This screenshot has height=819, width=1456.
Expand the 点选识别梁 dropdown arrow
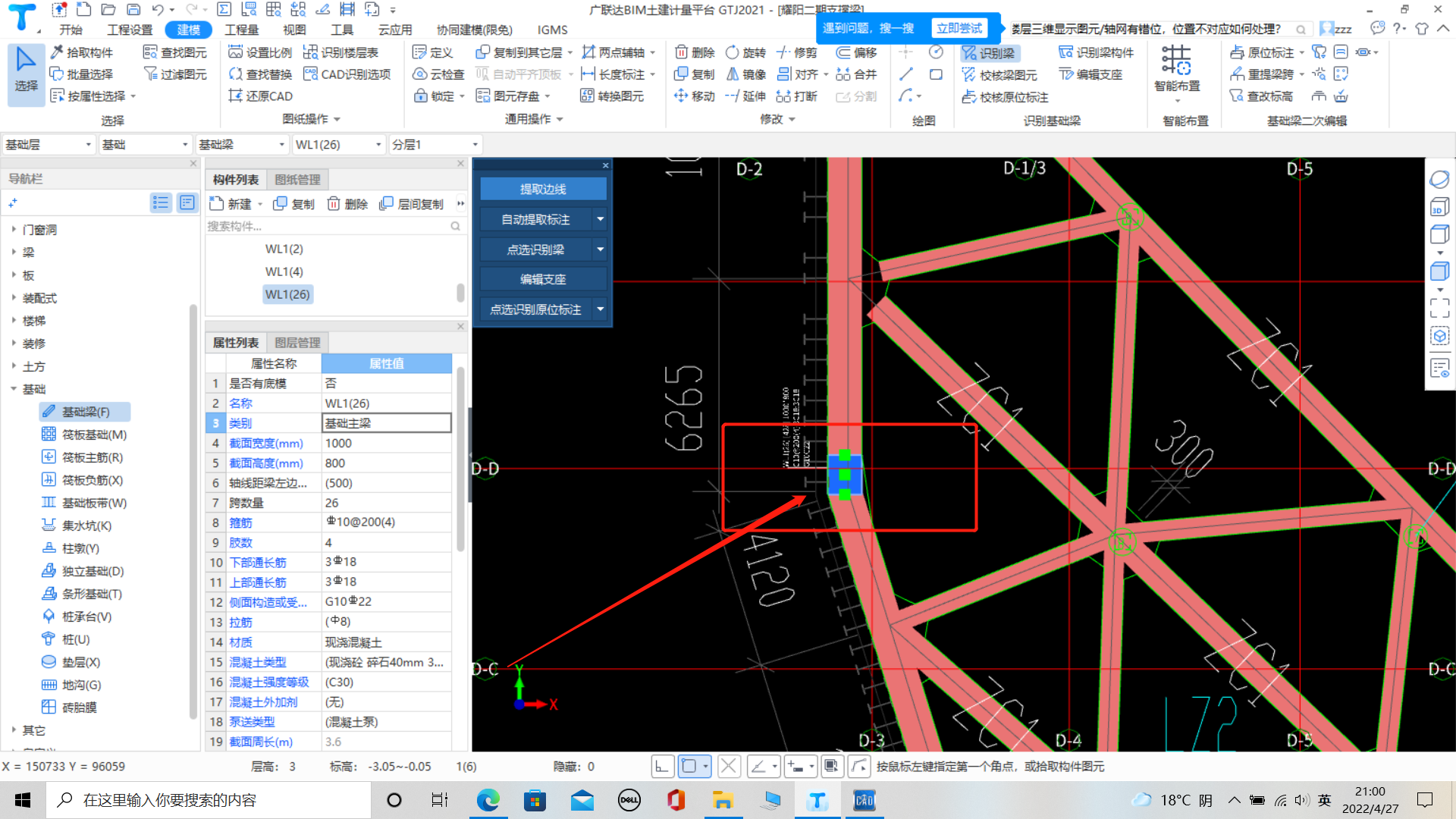click(x=601, y=249)
